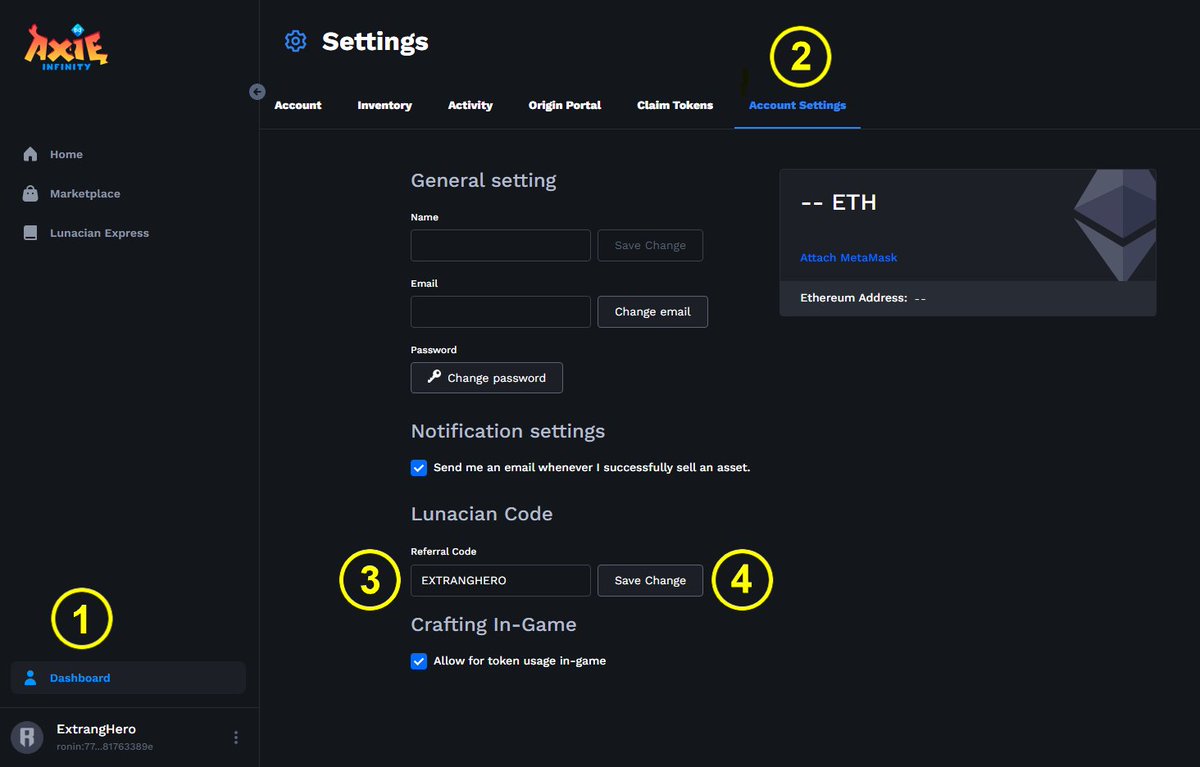Viewport: 1200px width, 767px height.
Task: Click the ronin wallet address text
Action: (x=105, y=746)
